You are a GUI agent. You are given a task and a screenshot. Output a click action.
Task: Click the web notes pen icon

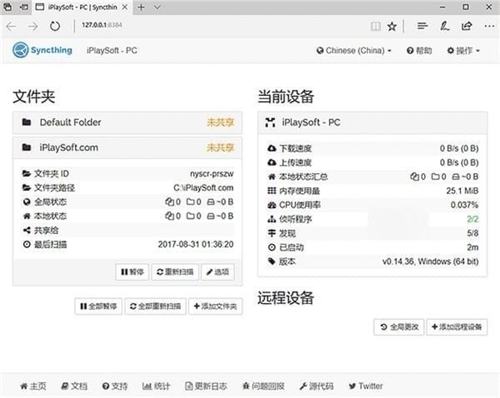445,26
